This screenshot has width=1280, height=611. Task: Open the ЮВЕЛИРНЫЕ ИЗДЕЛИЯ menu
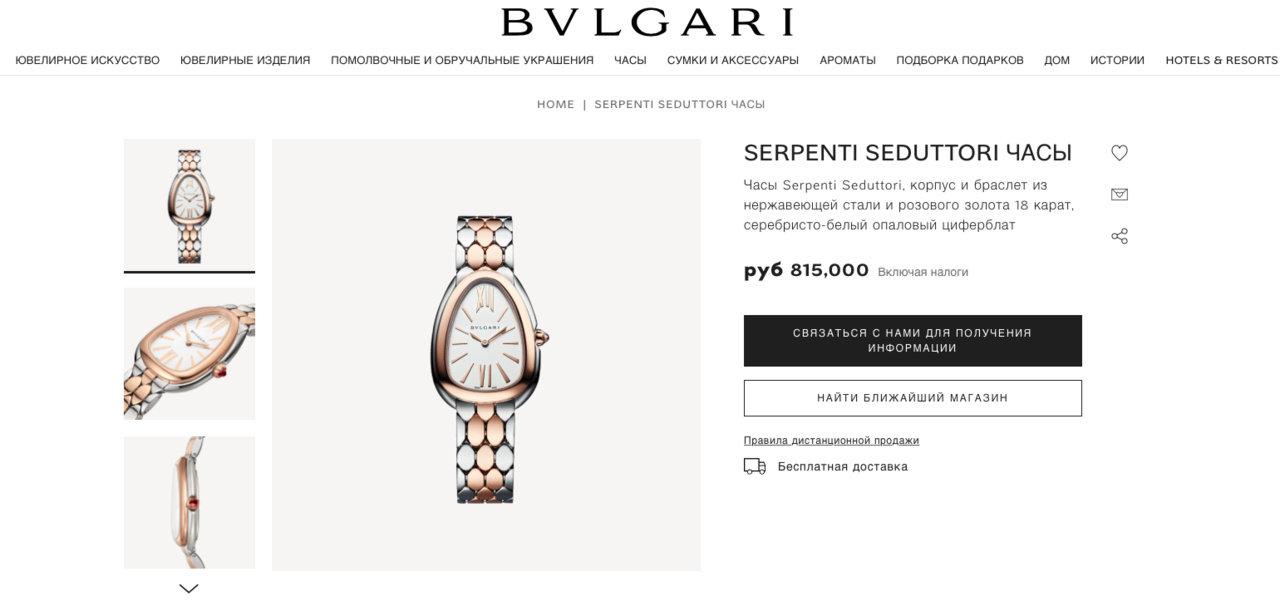(x=245, y=60)
